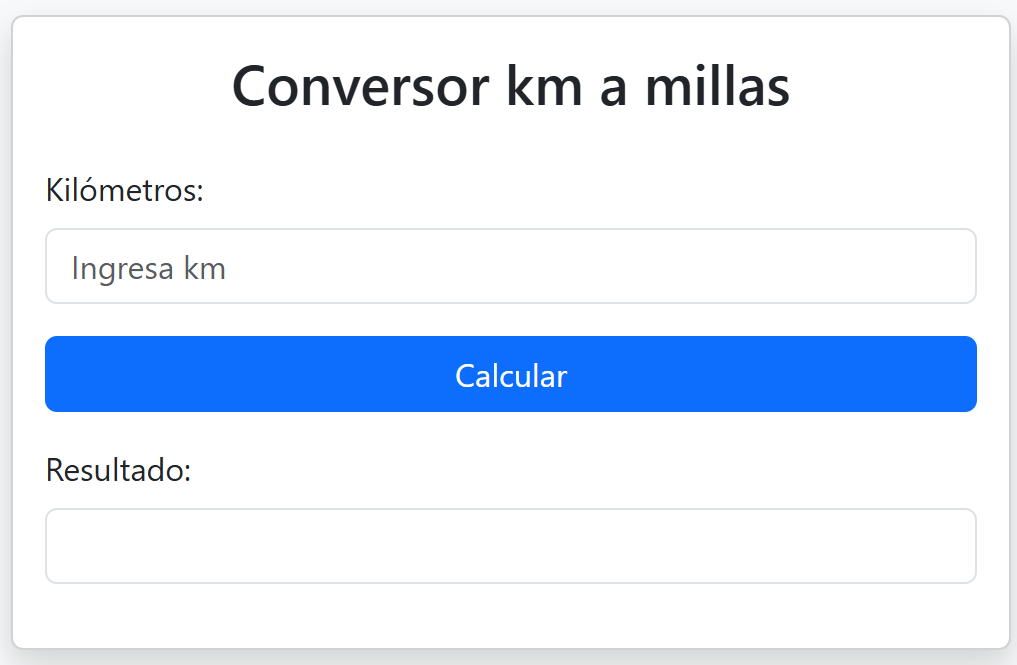The image size is (1017, 665).
Task: Select the word Conversor in the title
Action: coord(361,87)
